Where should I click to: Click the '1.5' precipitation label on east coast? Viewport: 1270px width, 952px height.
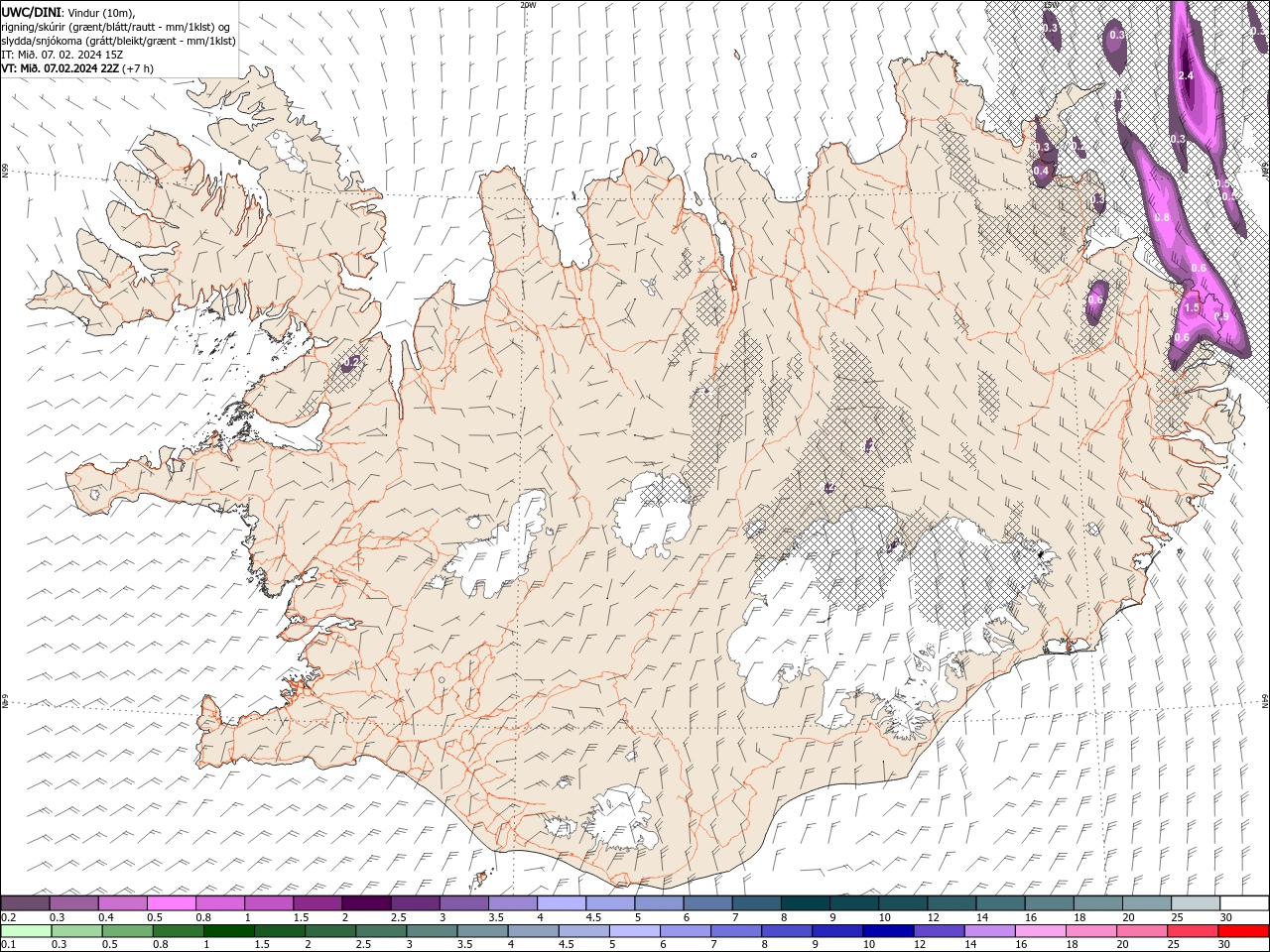[x=1192, y=308]
